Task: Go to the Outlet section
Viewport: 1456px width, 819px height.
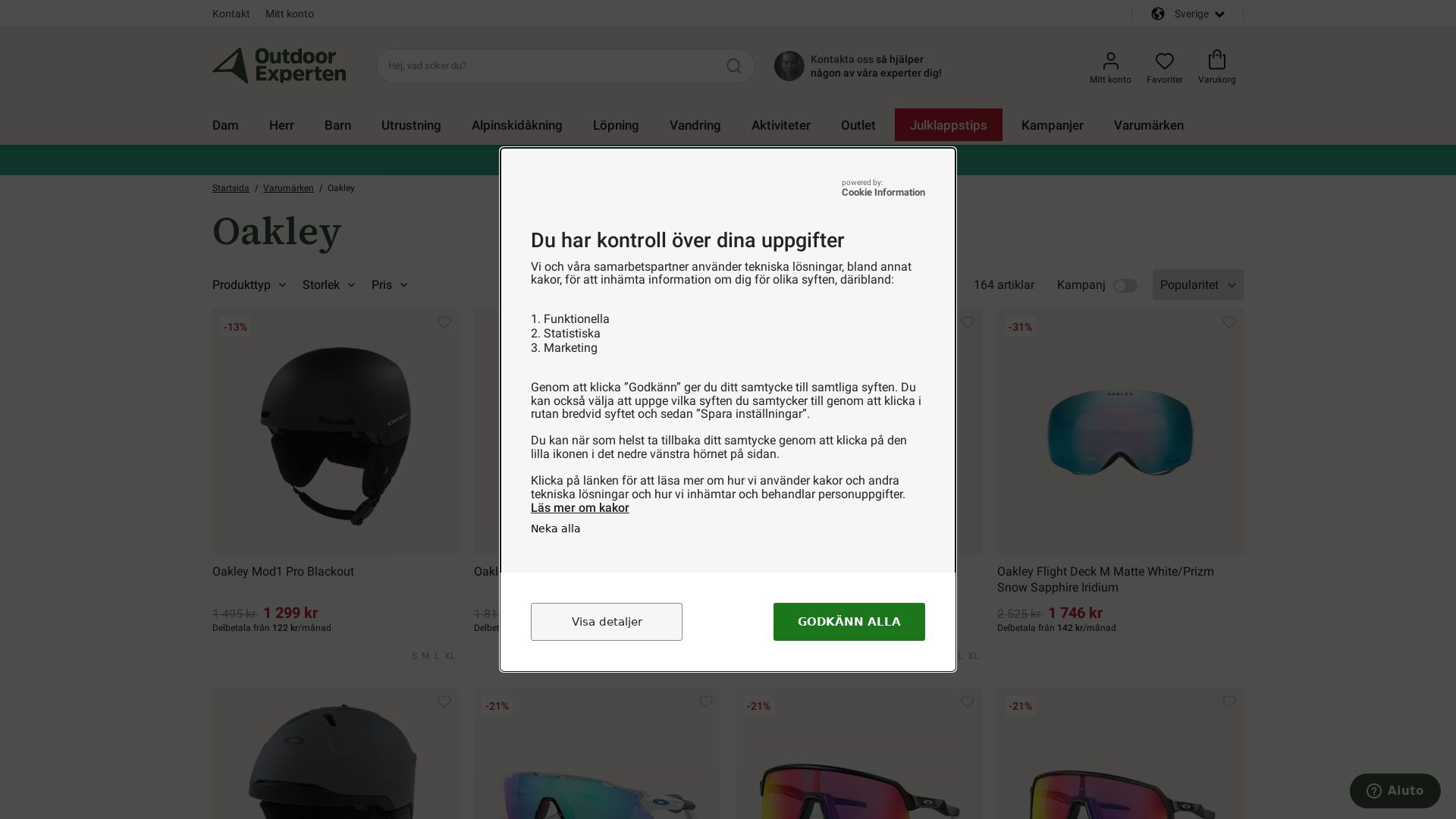Action: coord(858,125)
